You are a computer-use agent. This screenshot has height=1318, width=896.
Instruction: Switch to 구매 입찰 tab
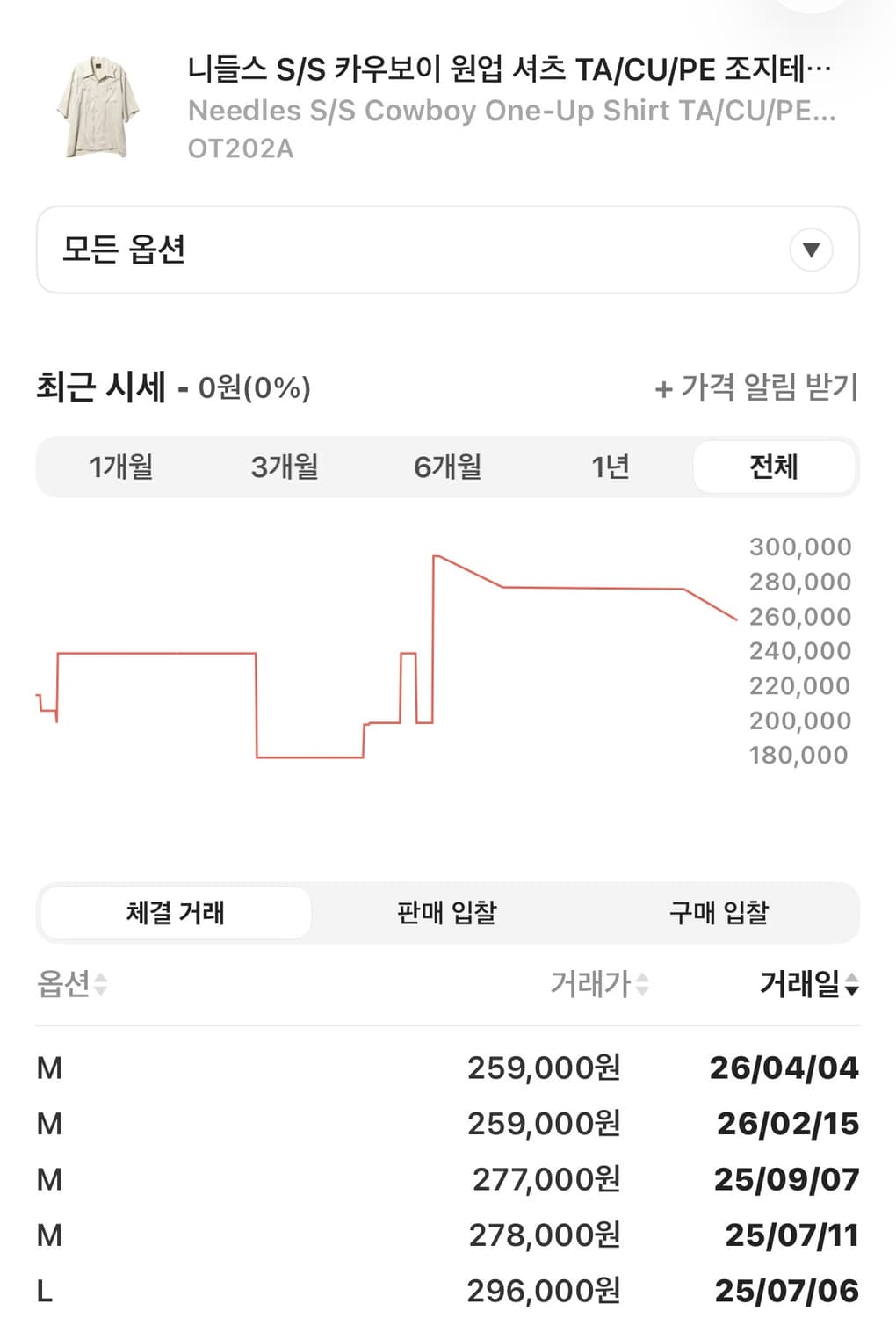[719, 912]
